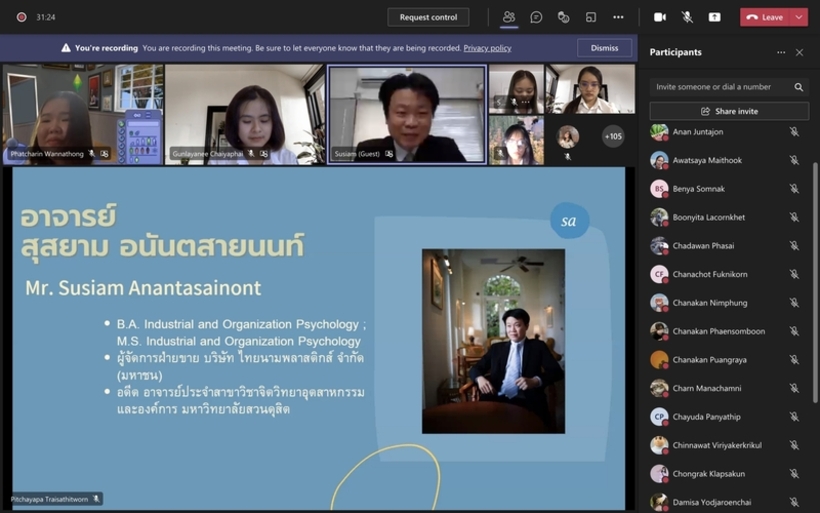Open the breakout rooms icon
The image size is (820, 513).
(590, 17)
